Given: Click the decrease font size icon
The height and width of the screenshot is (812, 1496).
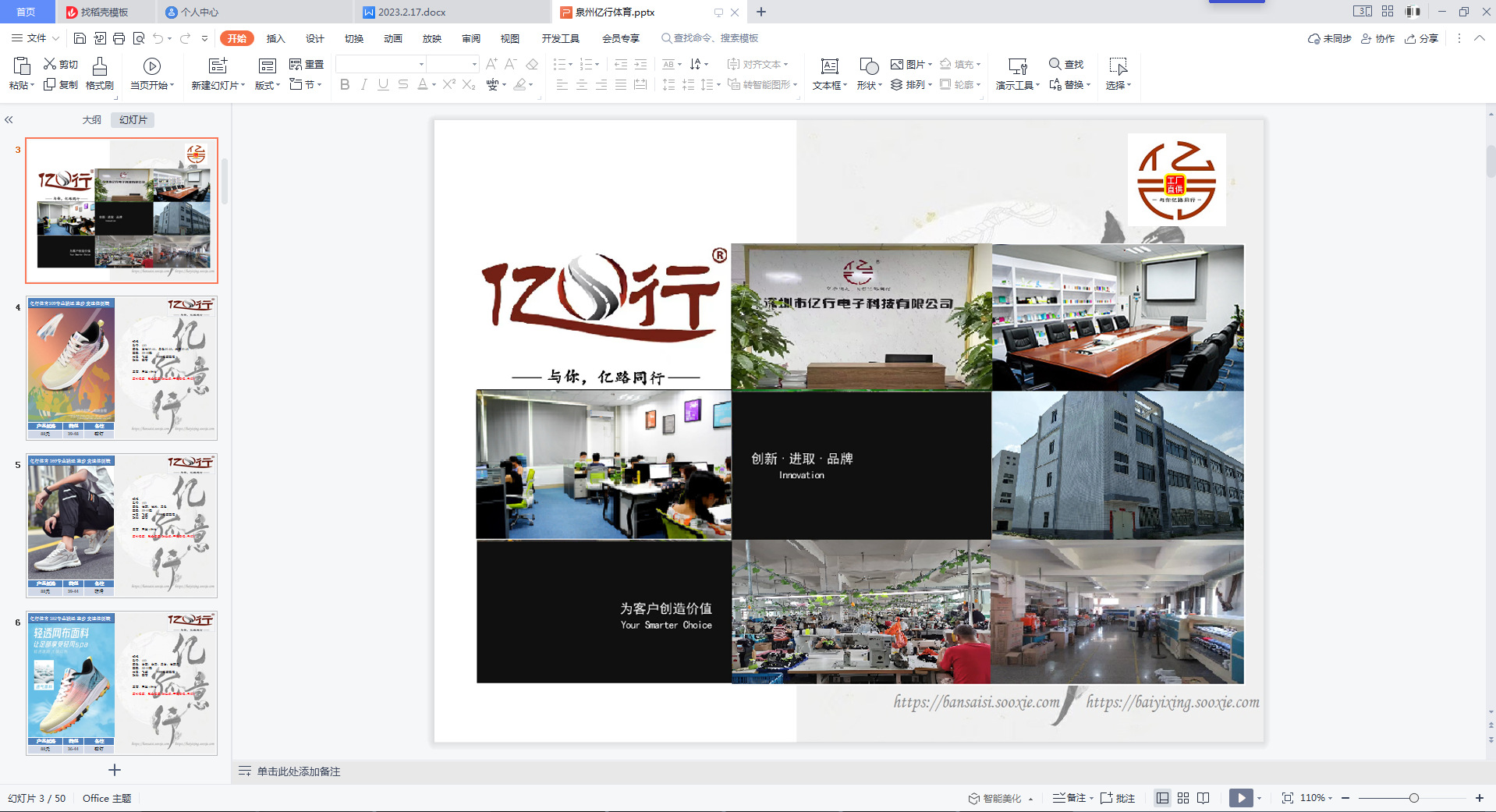Looking at the screenshot, I should [511, 64].
